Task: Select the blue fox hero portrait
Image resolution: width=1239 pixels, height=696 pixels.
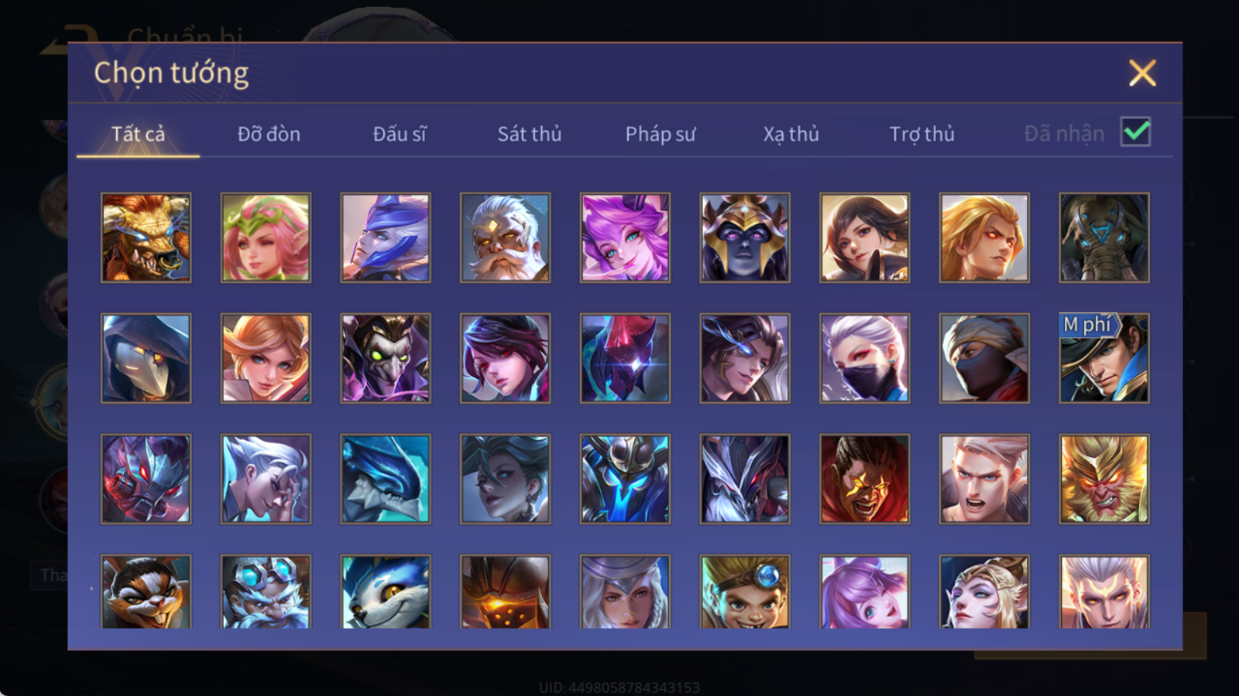Action: 385,591
